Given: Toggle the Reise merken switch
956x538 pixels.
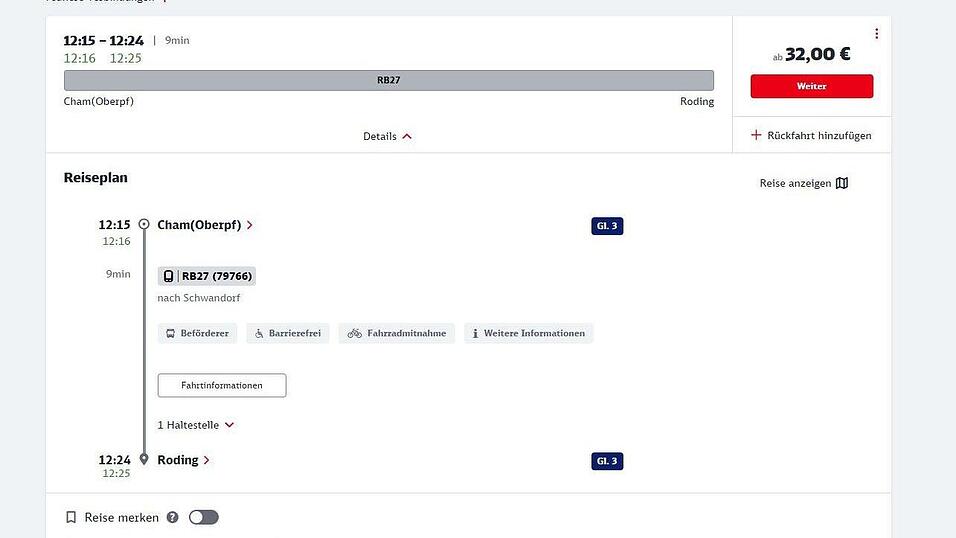Looking at the screenshot, I should pyautogui.click(x=203, y=517).
